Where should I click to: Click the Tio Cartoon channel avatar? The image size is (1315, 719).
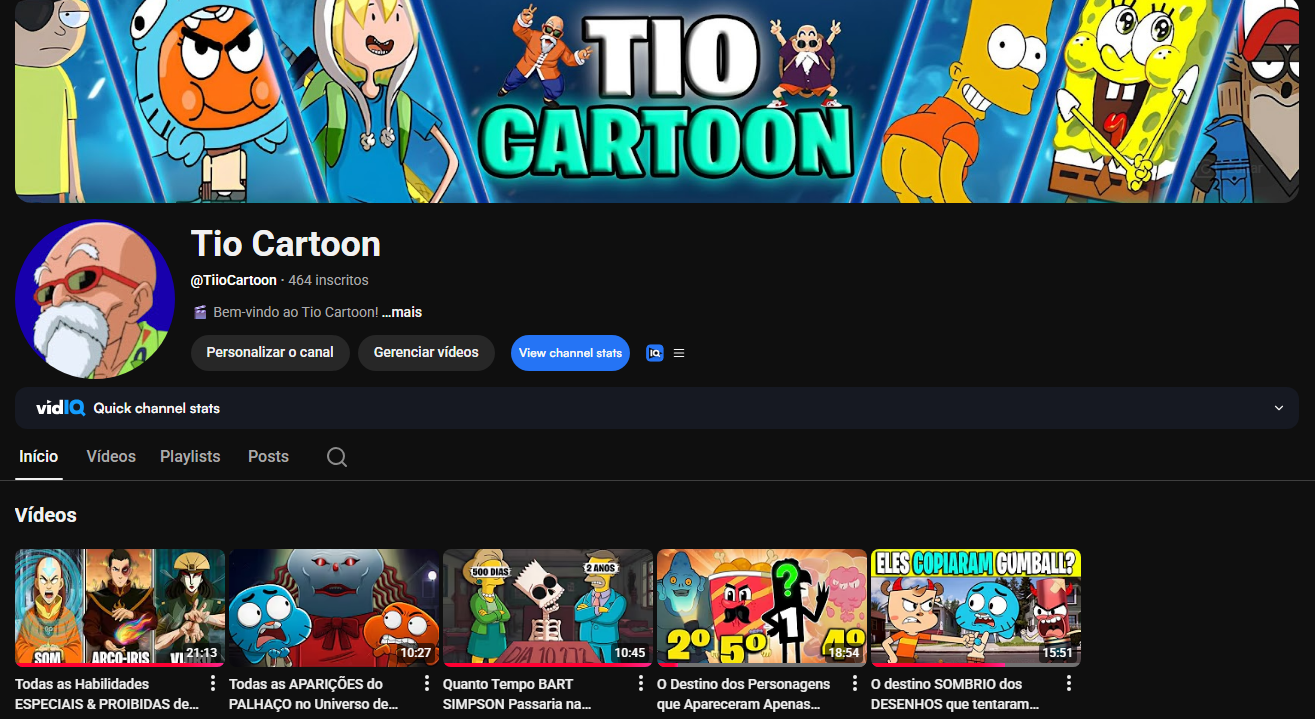coord(95,300)
